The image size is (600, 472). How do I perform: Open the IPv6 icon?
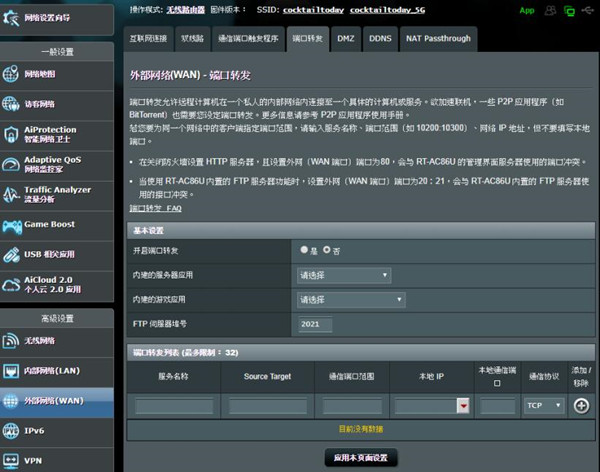tap(11, 431)
